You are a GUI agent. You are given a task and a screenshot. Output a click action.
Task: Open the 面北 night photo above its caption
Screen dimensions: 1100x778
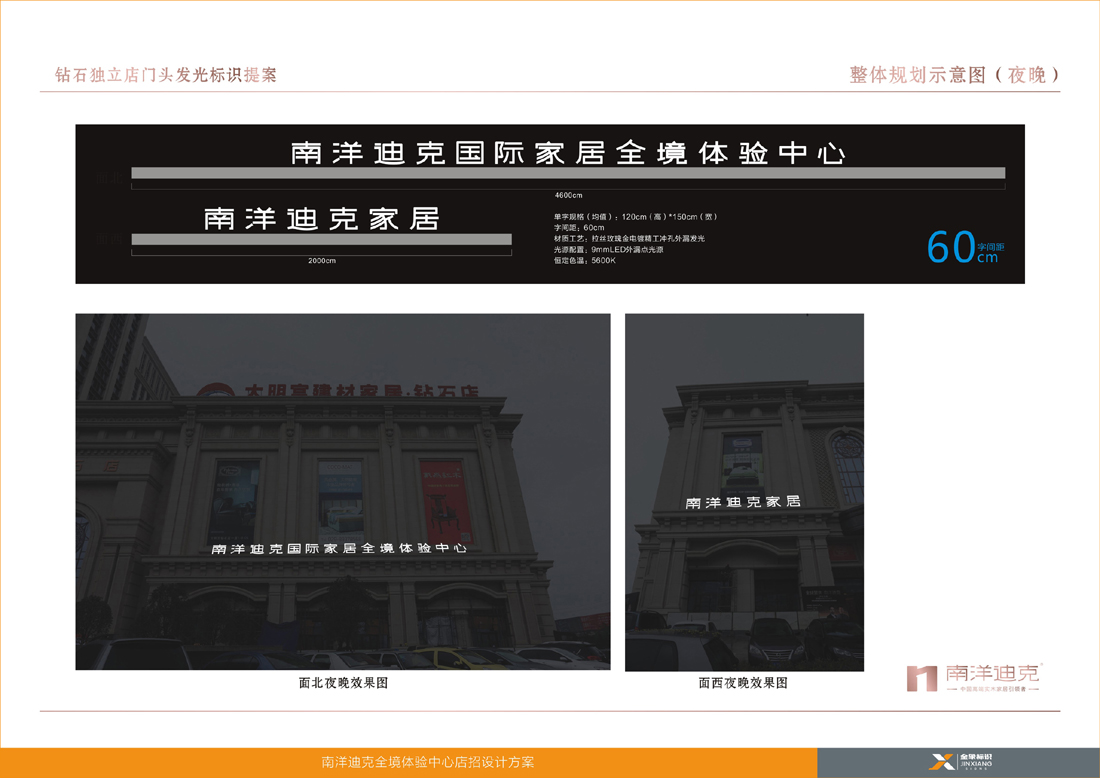[x=343, y=492]
